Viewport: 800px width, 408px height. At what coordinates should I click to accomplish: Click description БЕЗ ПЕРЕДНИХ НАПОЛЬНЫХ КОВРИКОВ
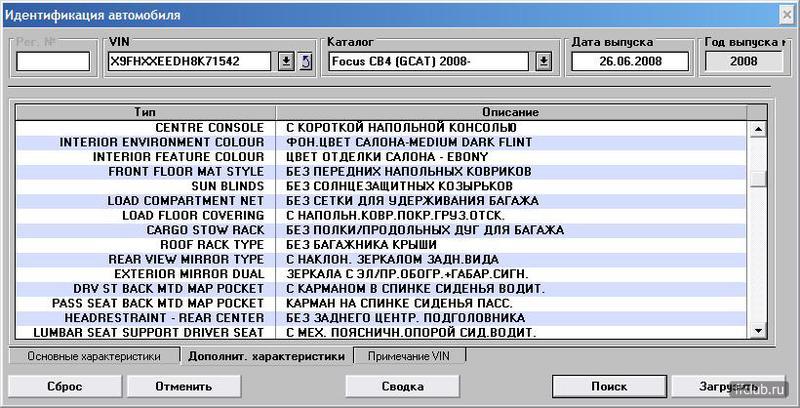[408, 172]
